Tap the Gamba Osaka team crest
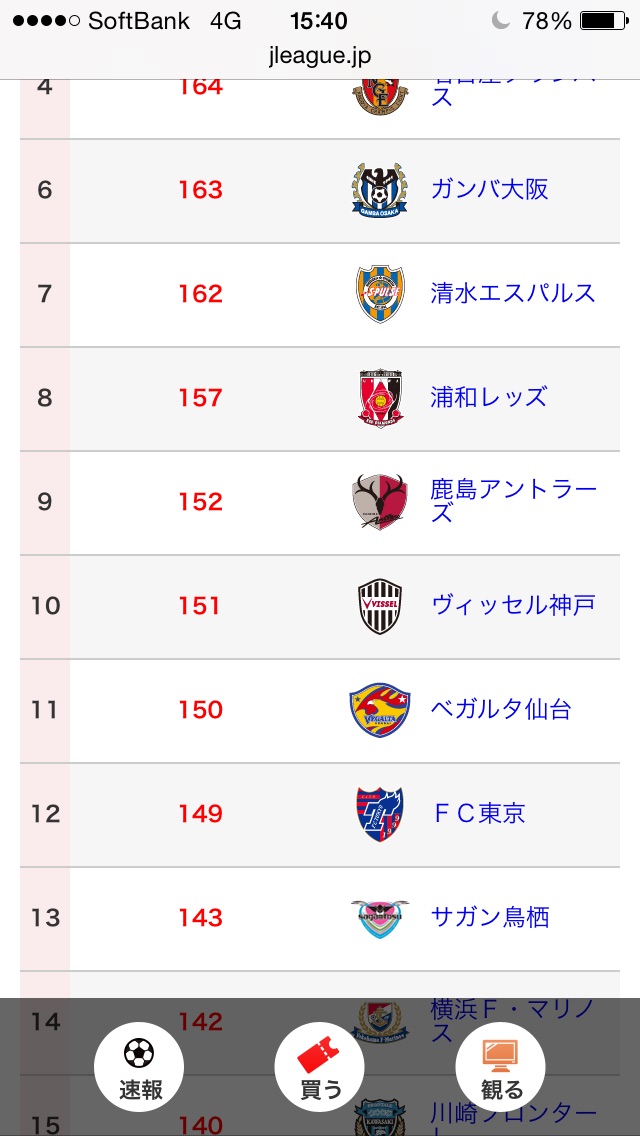 point(380,190)
